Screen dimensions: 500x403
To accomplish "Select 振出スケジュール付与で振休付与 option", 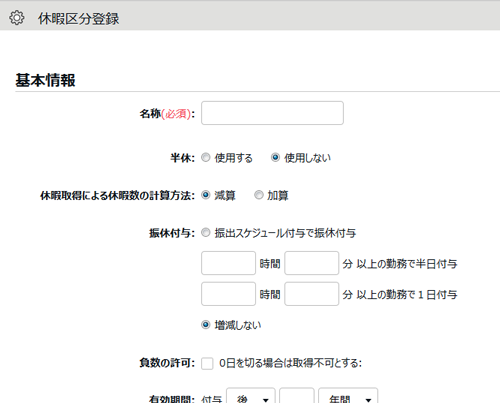I will coord(206,233).
